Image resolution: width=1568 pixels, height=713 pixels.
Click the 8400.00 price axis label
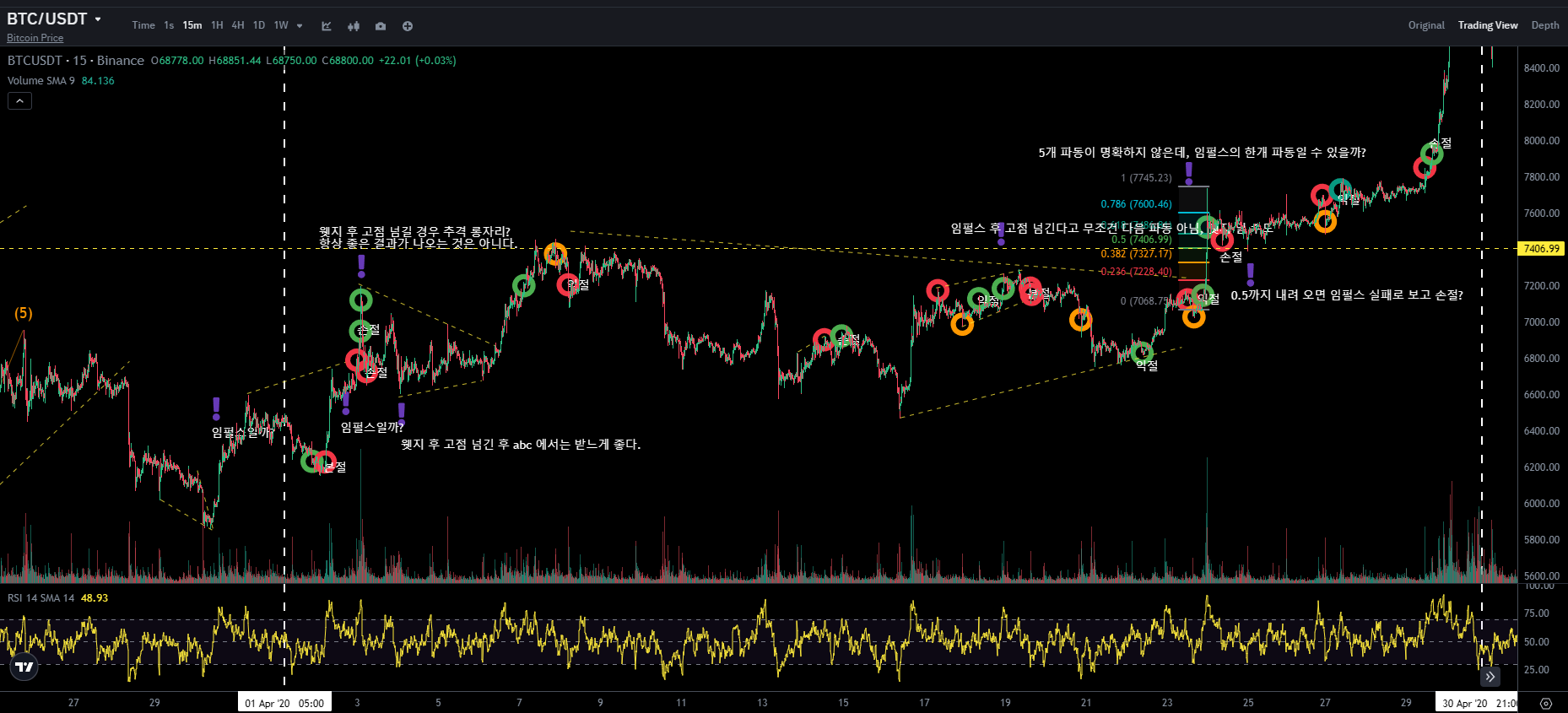[1542, 68]
